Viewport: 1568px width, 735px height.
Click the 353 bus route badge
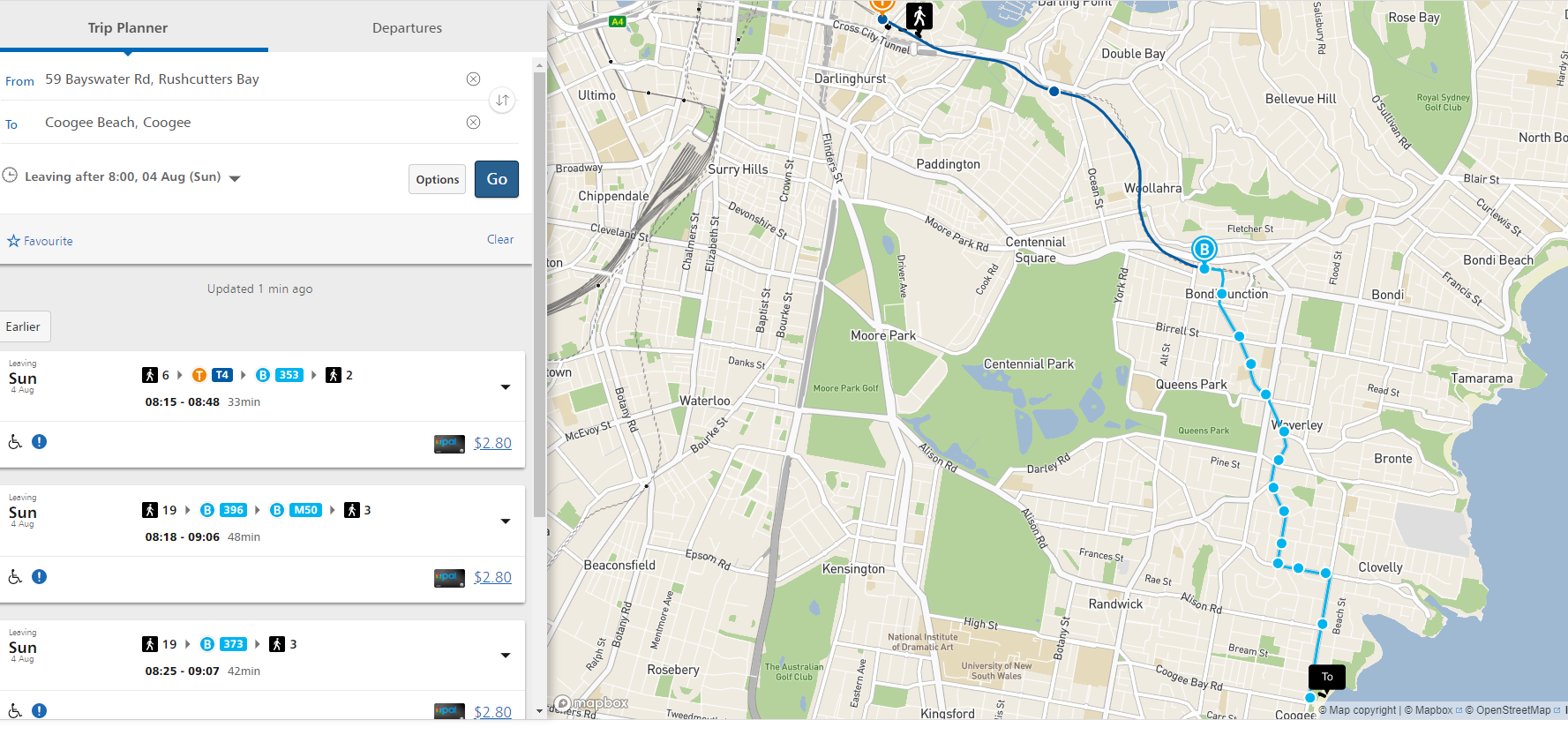tap(289, 375)
